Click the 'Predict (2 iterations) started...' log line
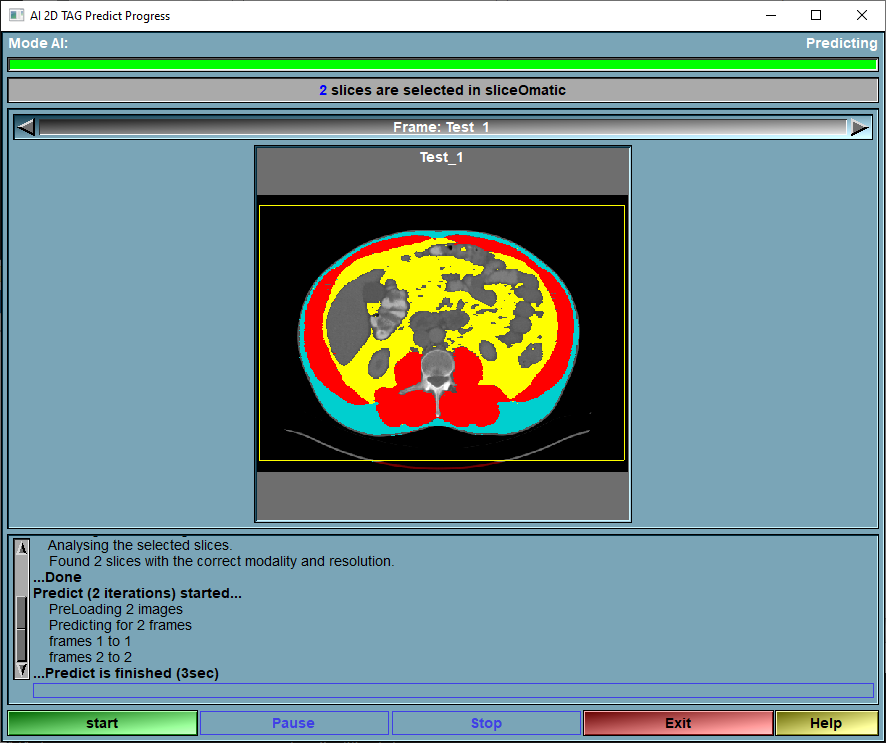 pyautogui.click(x=137, y=593)
